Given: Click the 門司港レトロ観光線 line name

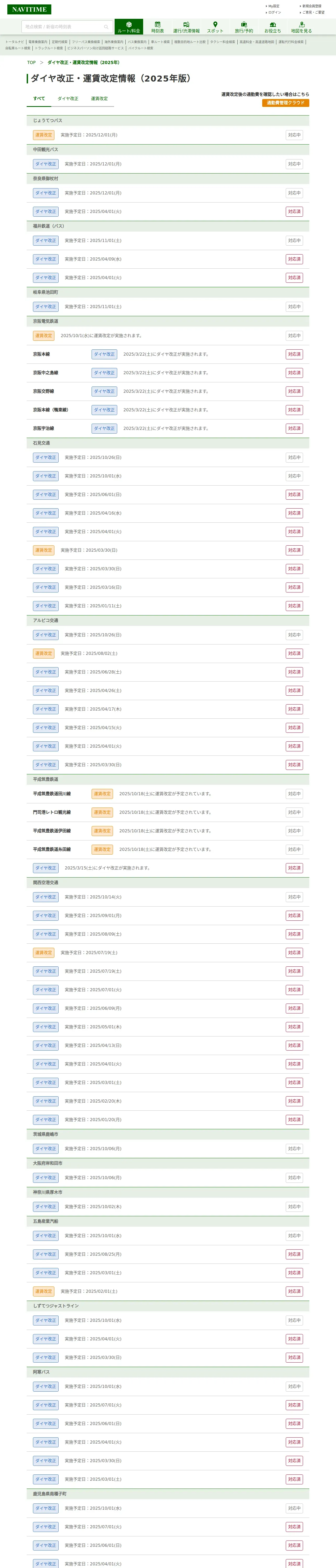Looking at the screenshot, I should click(x=52, y=812).
